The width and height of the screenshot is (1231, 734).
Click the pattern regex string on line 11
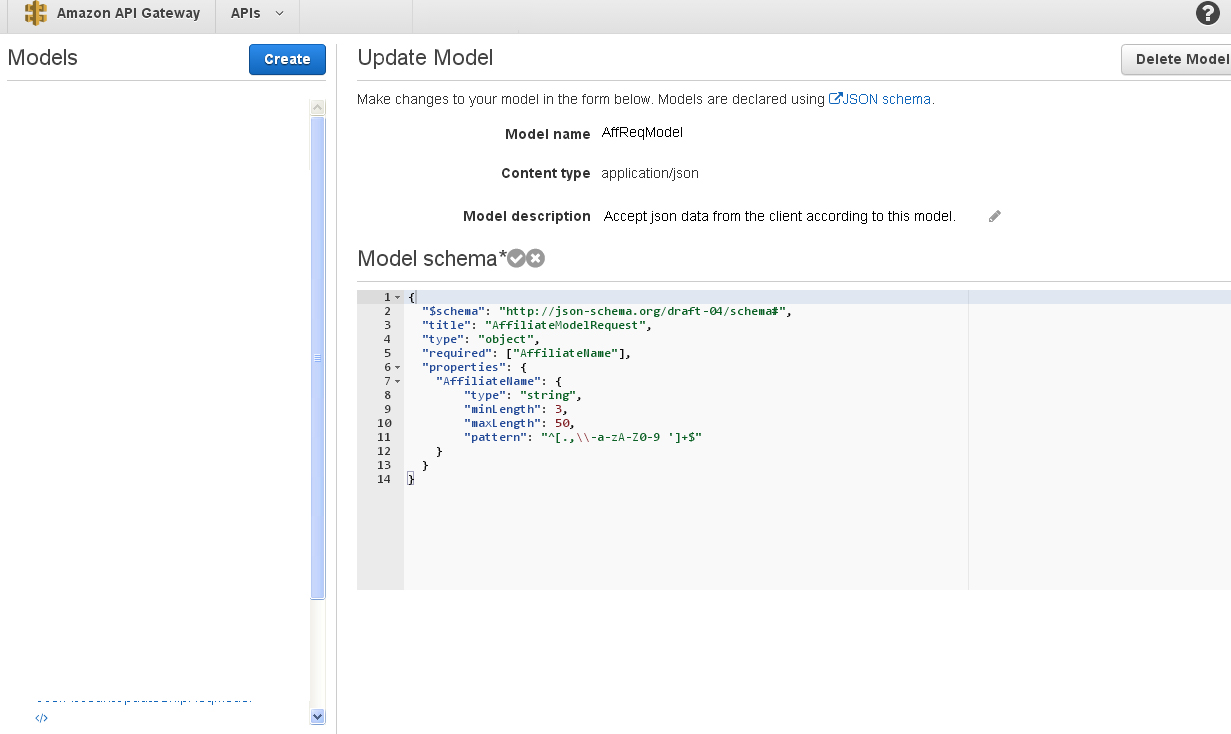point(621,437)
